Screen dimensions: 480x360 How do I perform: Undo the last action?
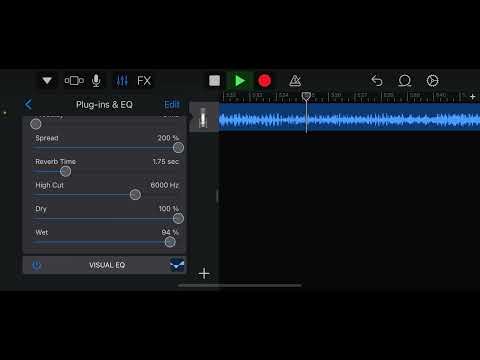tap(377, 81)
